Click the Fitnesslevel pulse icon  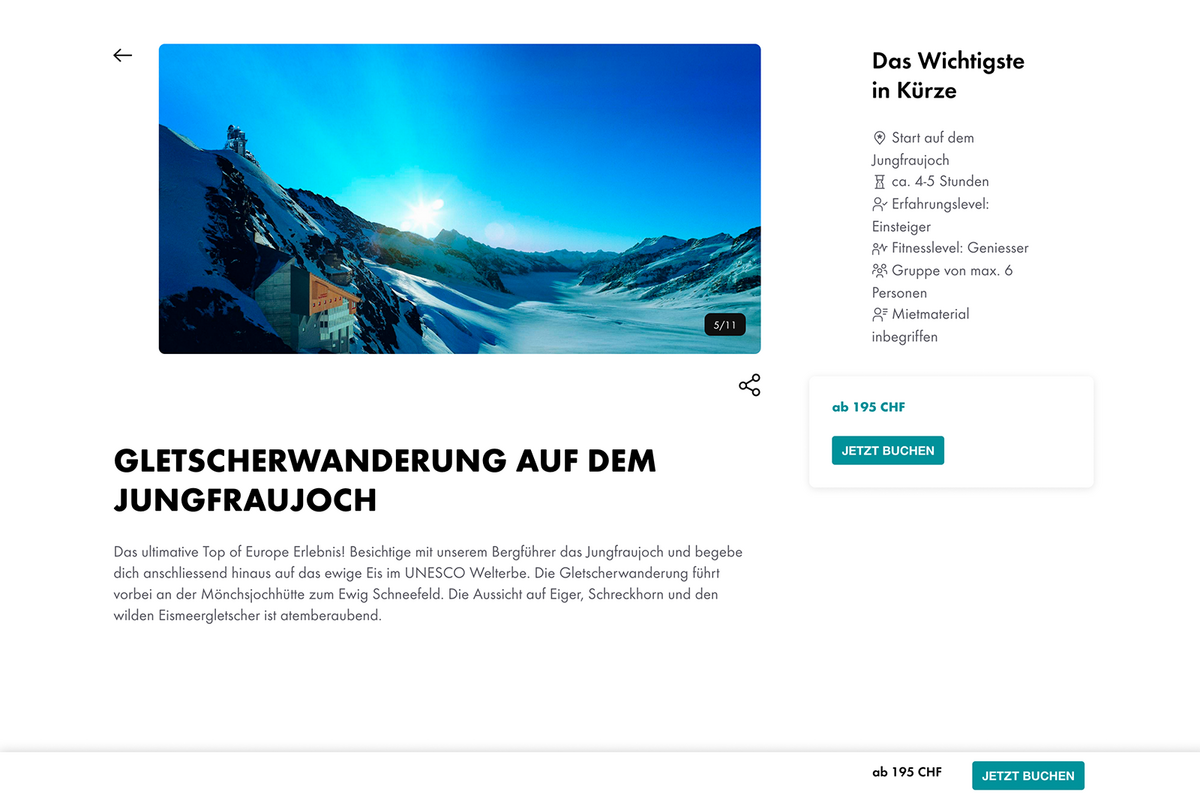click(880, 248)
